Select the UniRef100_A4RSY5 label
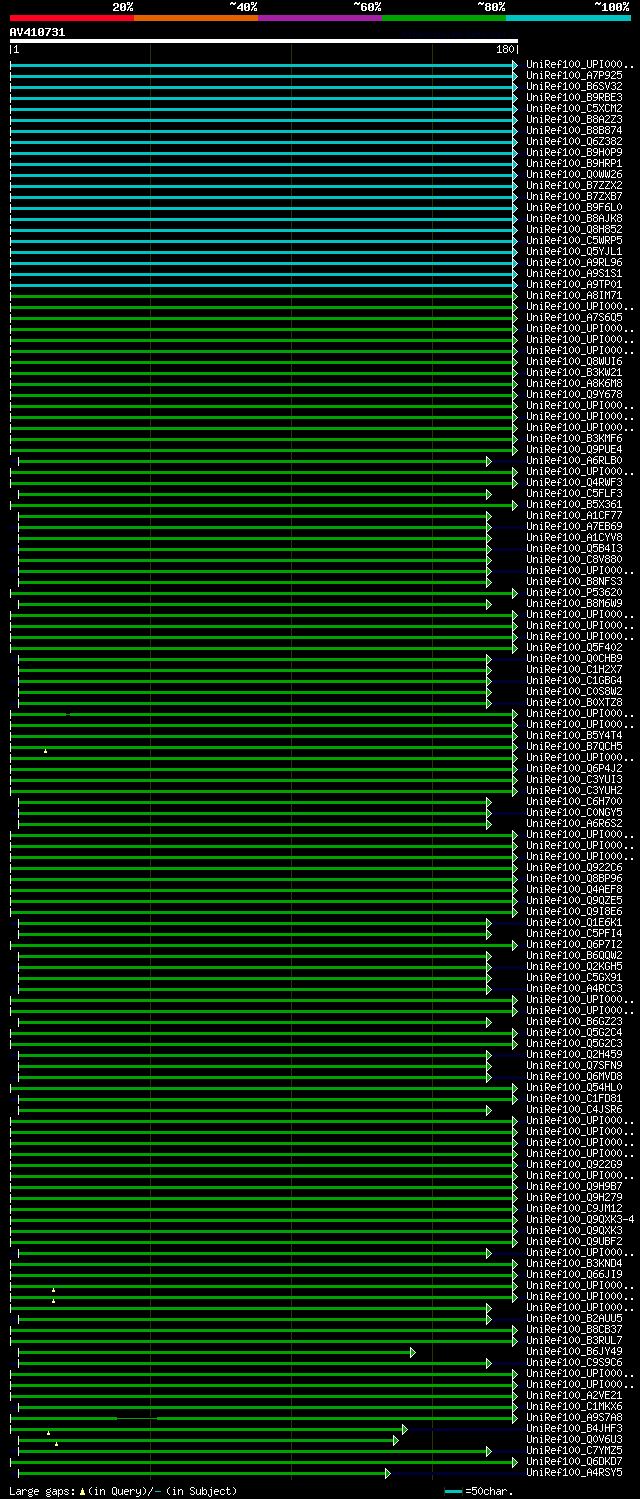Screen dimensions: 640x1499 click(x=574, y=1472)
